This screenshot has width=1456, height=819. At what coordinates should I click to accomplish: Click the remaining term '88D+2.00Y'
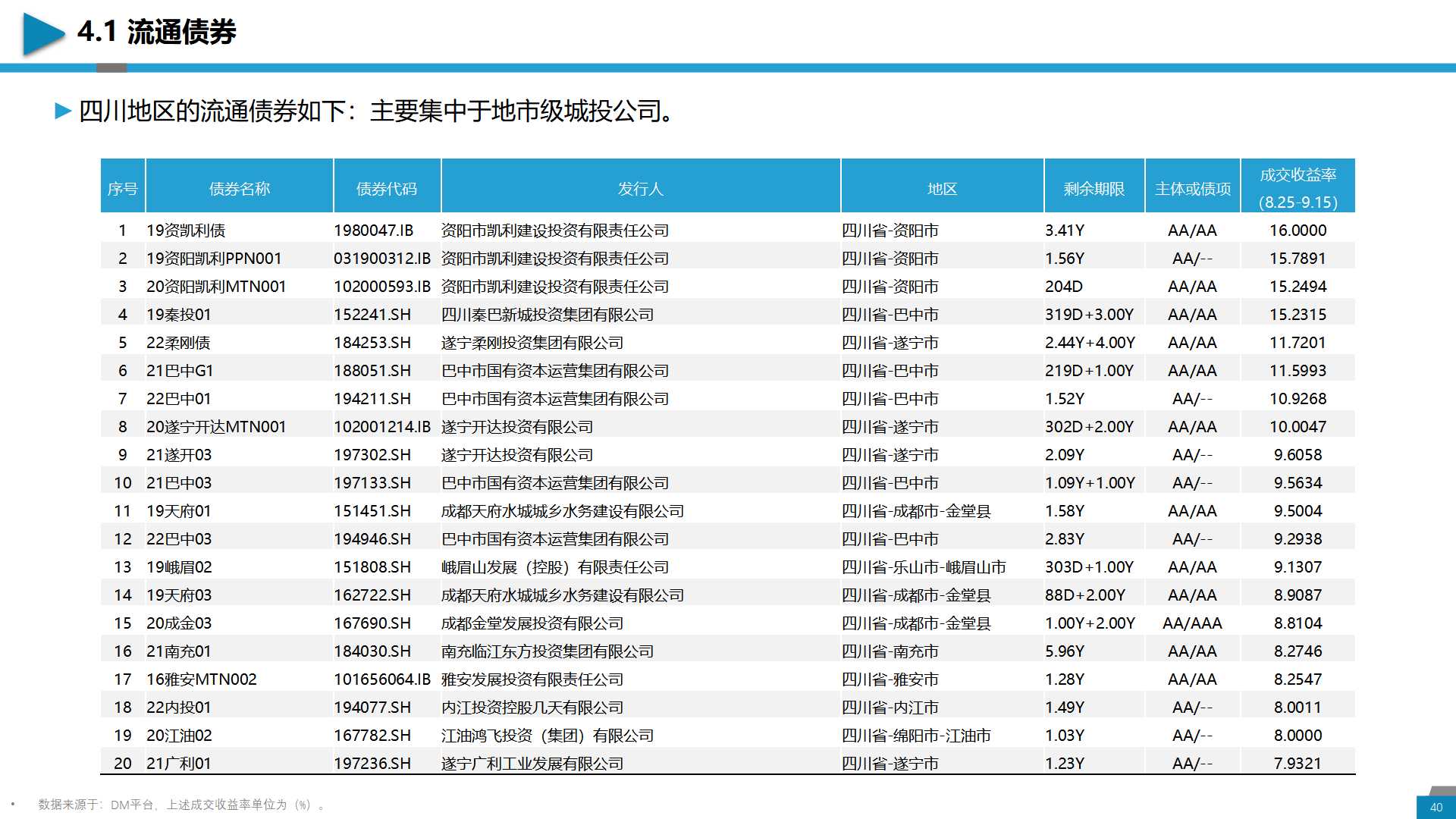pos(1085,595)
